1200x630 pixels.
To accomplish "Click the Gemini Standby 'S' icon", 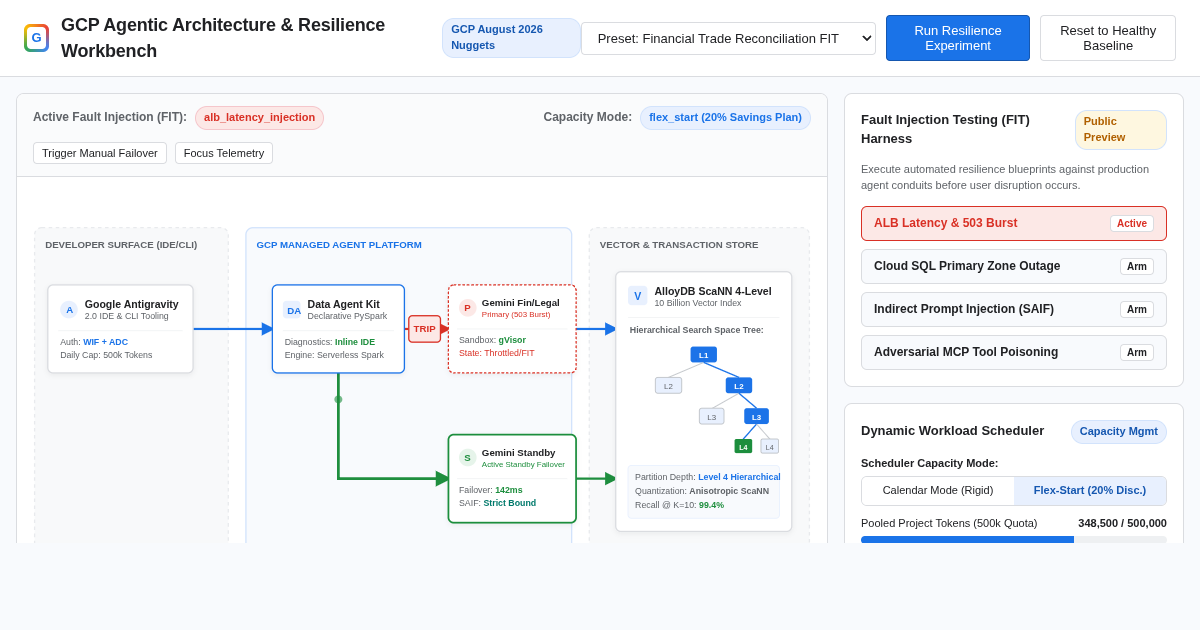I will pos(467,458).
